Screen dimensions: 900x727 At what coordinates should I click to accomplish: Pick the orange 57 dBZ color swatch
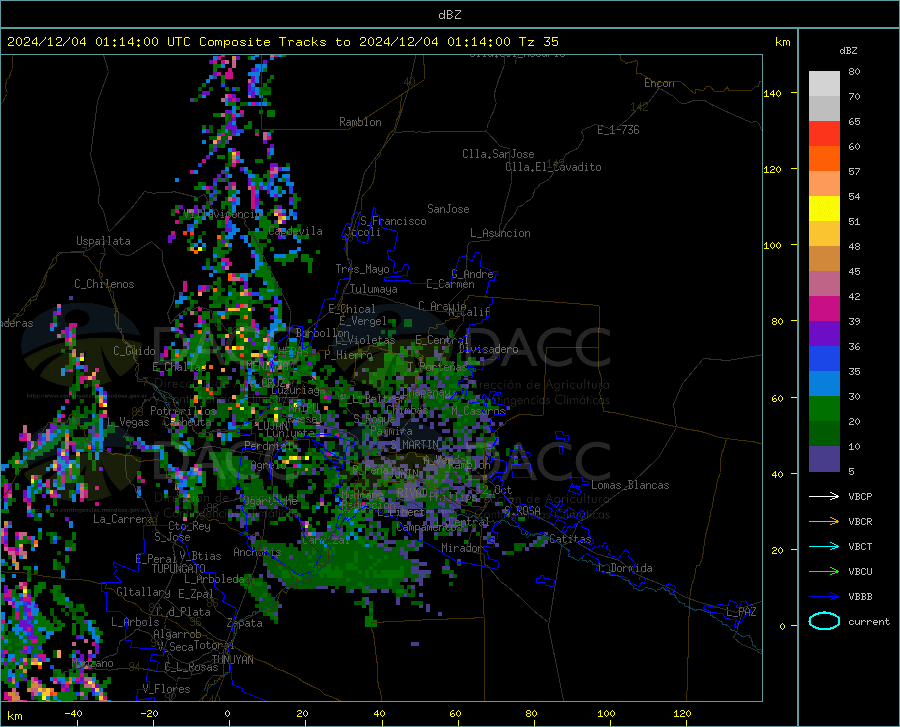tap(824, 159)
